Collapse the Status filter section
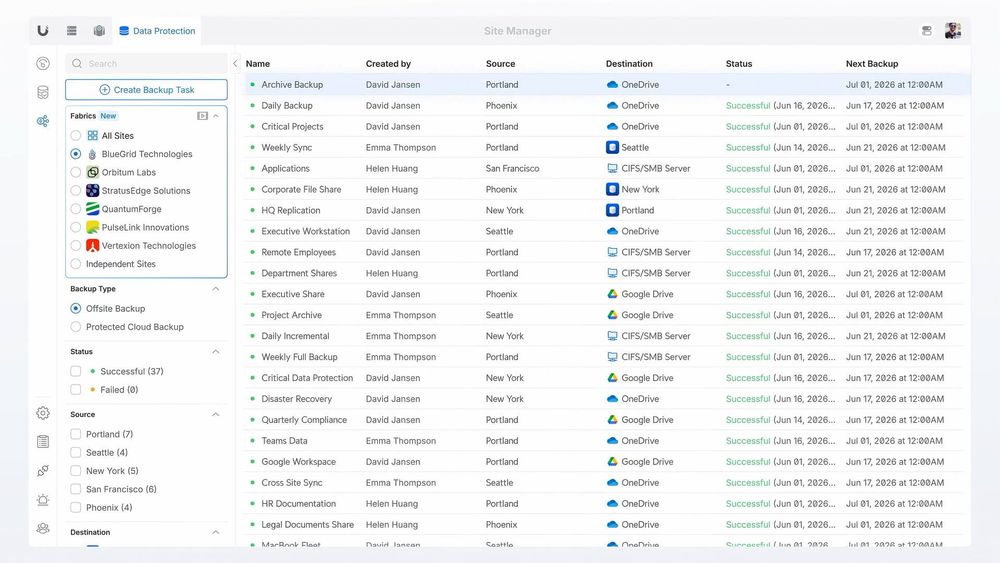This screenshot has height=563, width=1000. coord(216,352)
